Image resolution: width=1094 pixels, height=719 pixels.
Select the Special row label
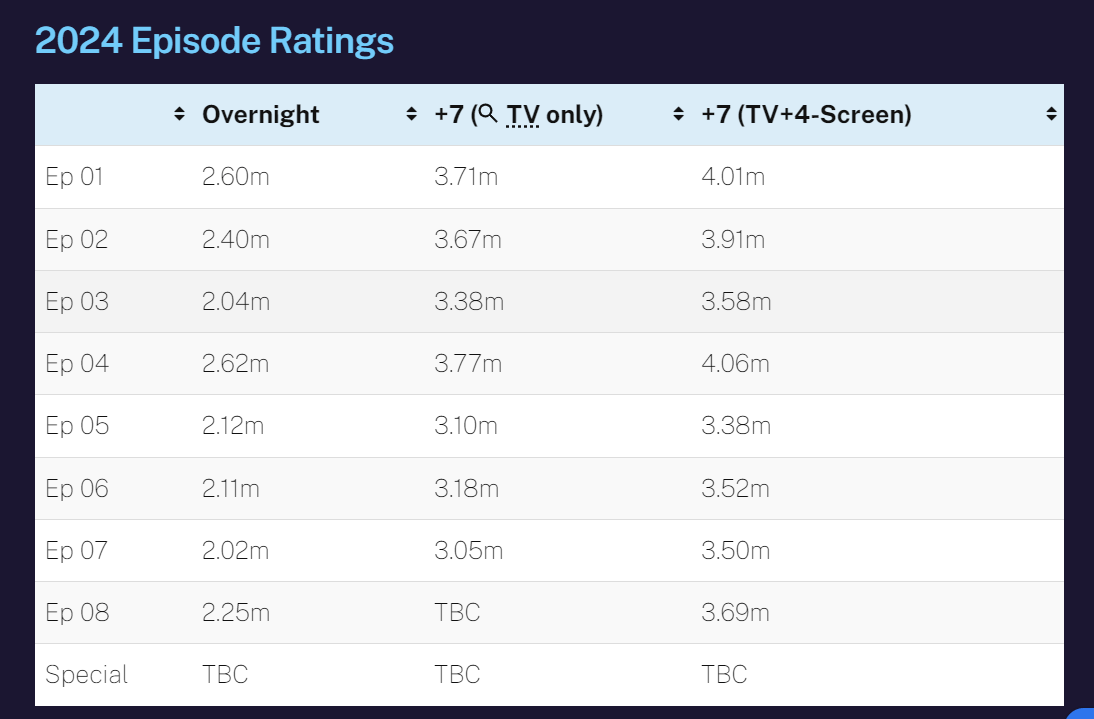pyautogui.click(x=86, y=674)
